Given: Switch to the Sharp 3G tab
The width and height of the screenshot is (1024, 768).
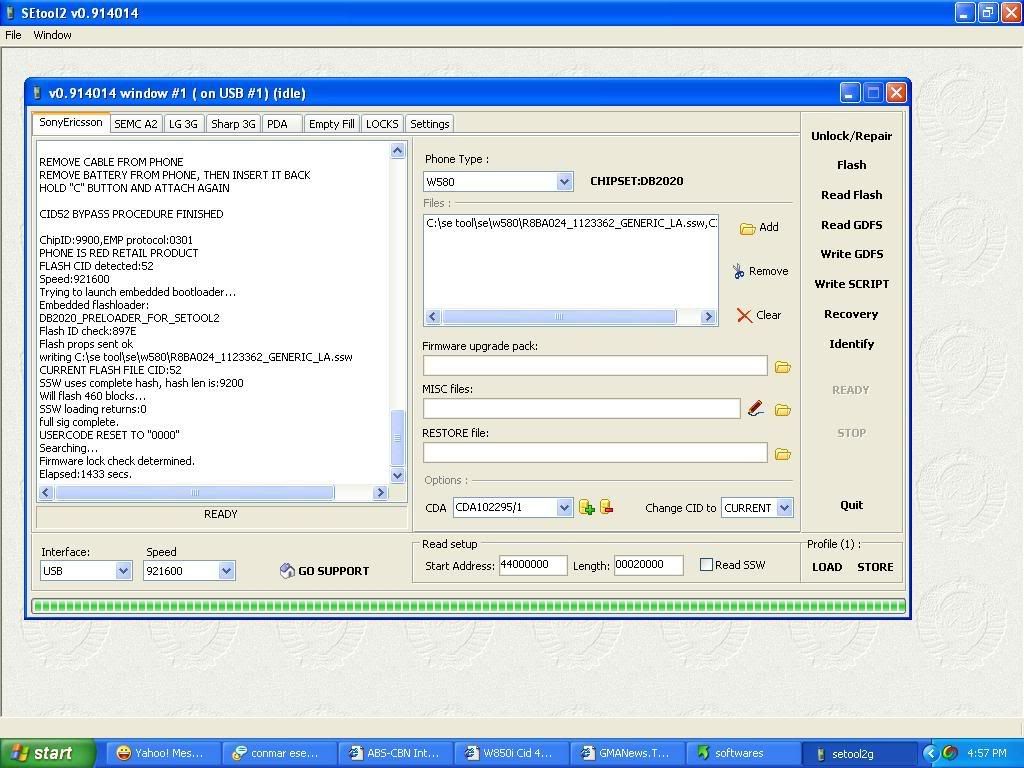Looking at the screenshot, I should [233, 124].
